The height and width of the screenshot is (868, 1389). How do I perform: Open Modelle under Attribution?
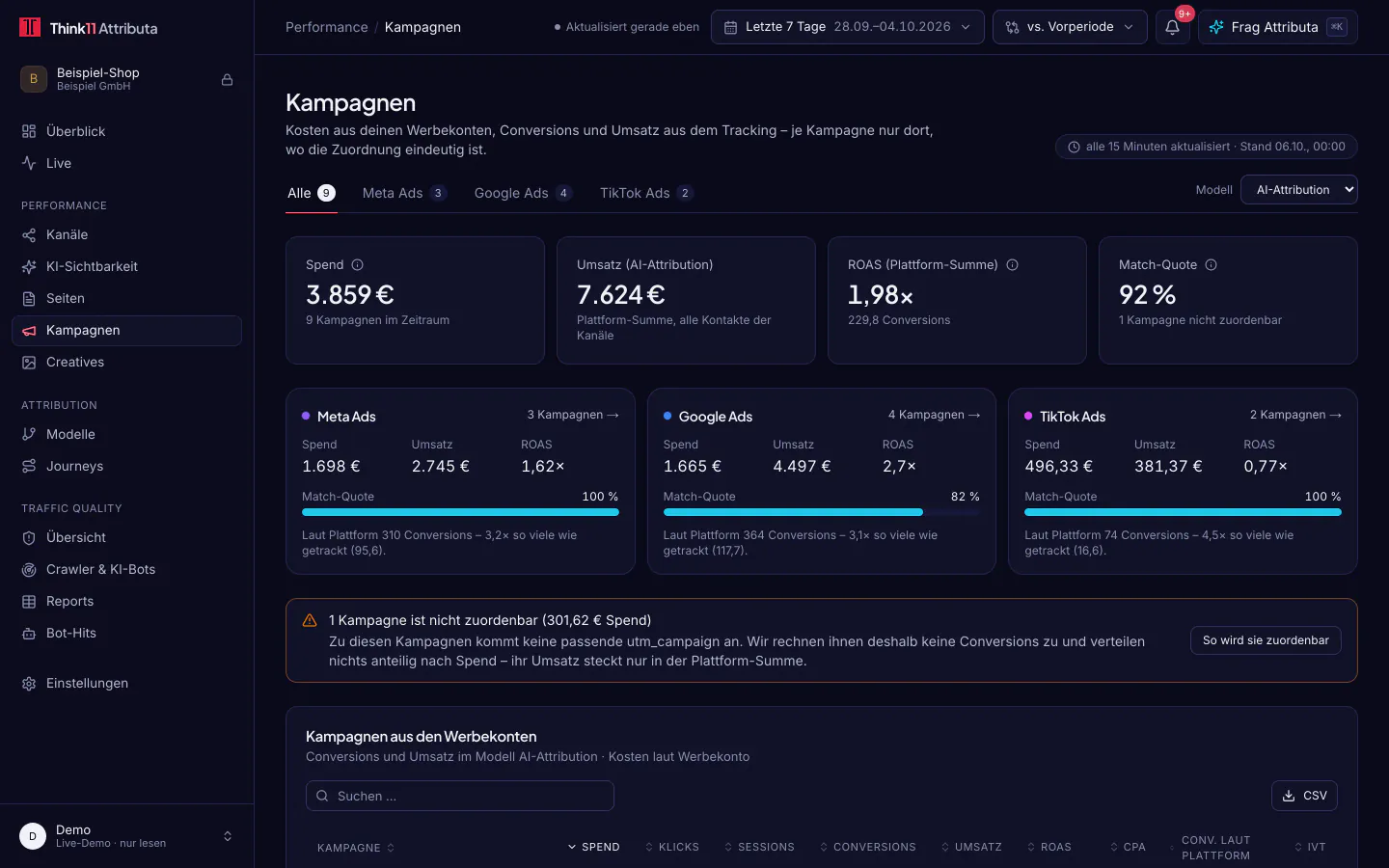[126, 434]
